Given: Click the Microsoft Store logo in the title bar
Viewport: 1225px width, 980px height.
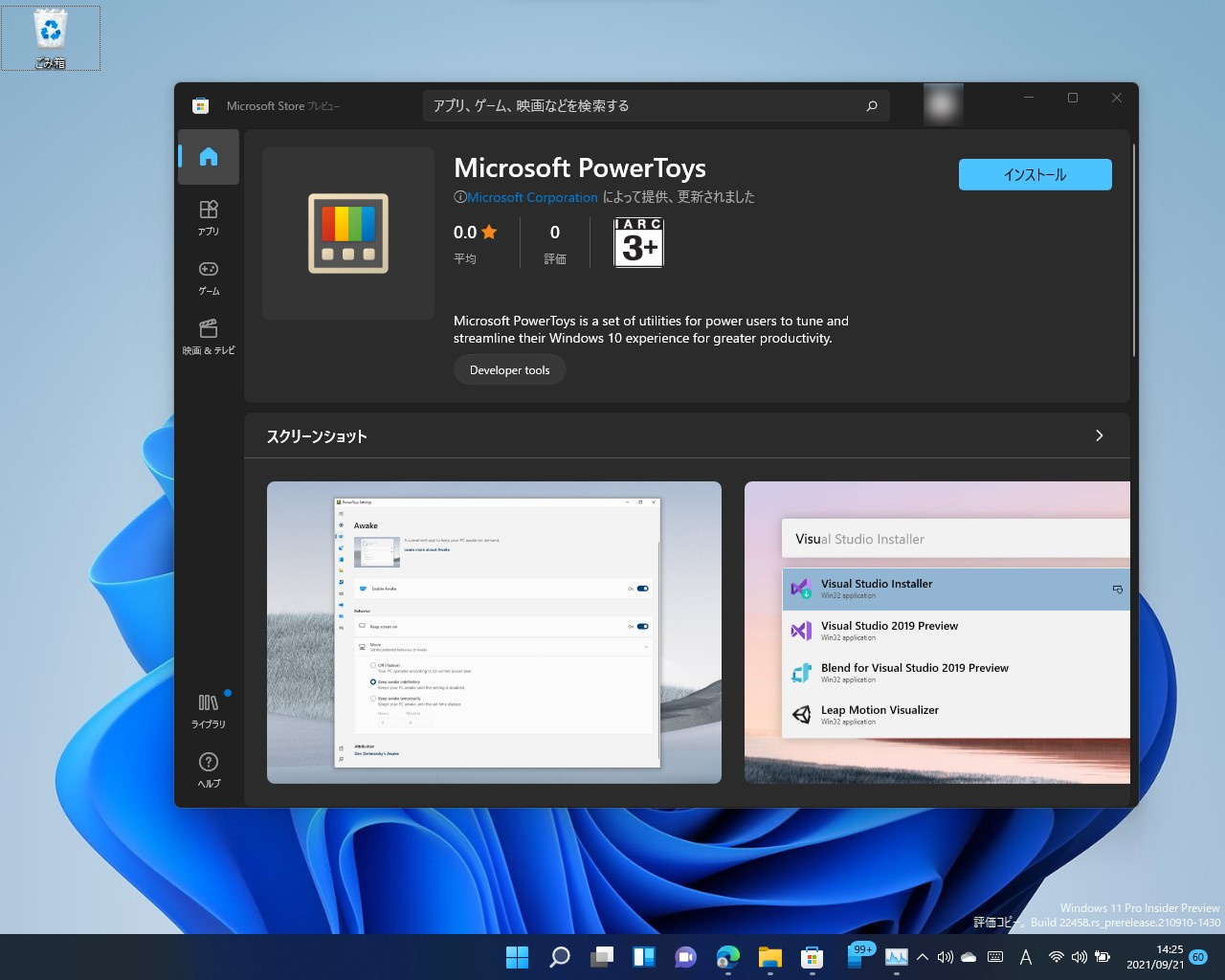Looking at the screenshot, I should [x=200, y=105].
